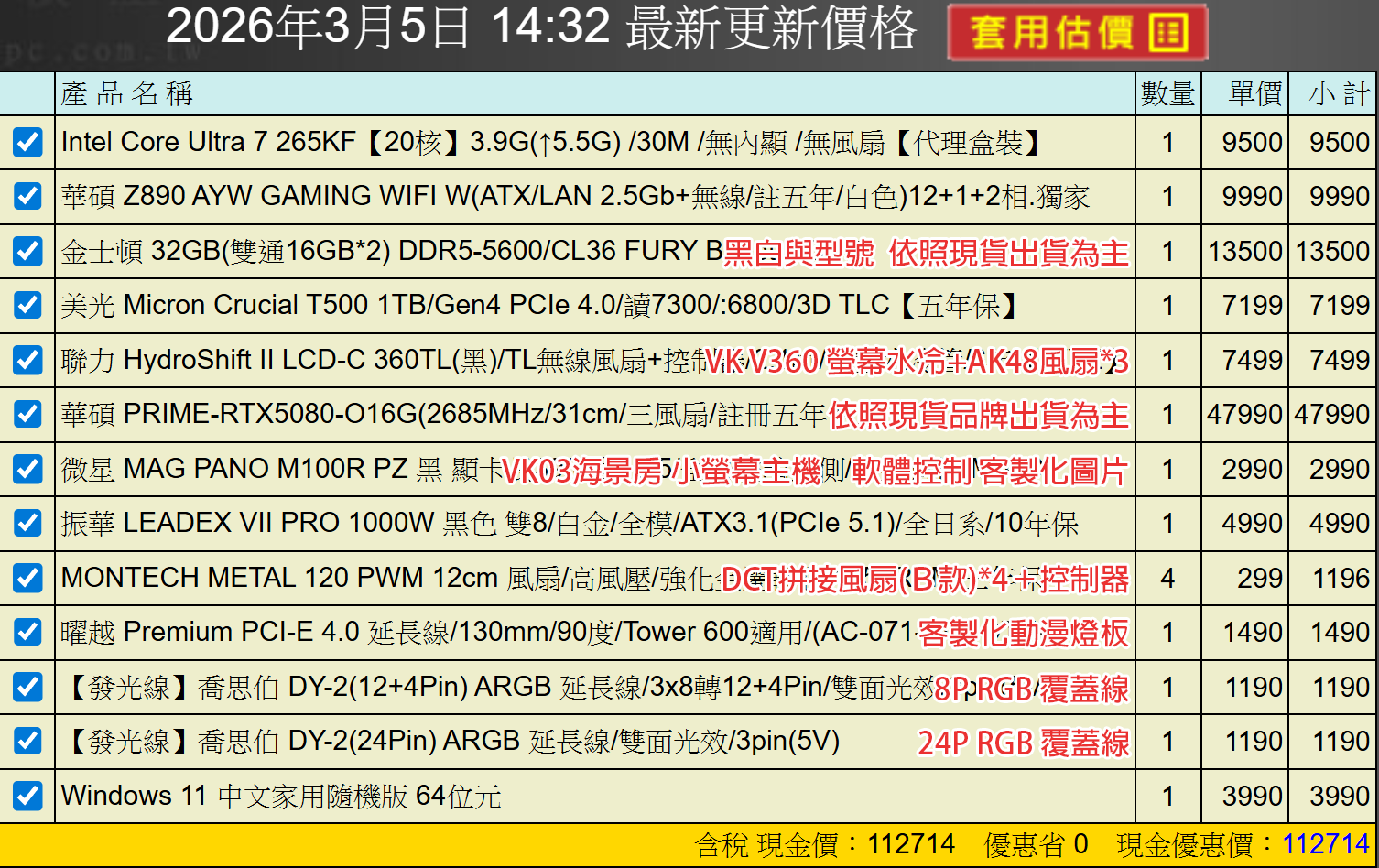
Task: Select the 聯力 HydroShift II LCD-C 360TL product
Action: coord(383,360)
